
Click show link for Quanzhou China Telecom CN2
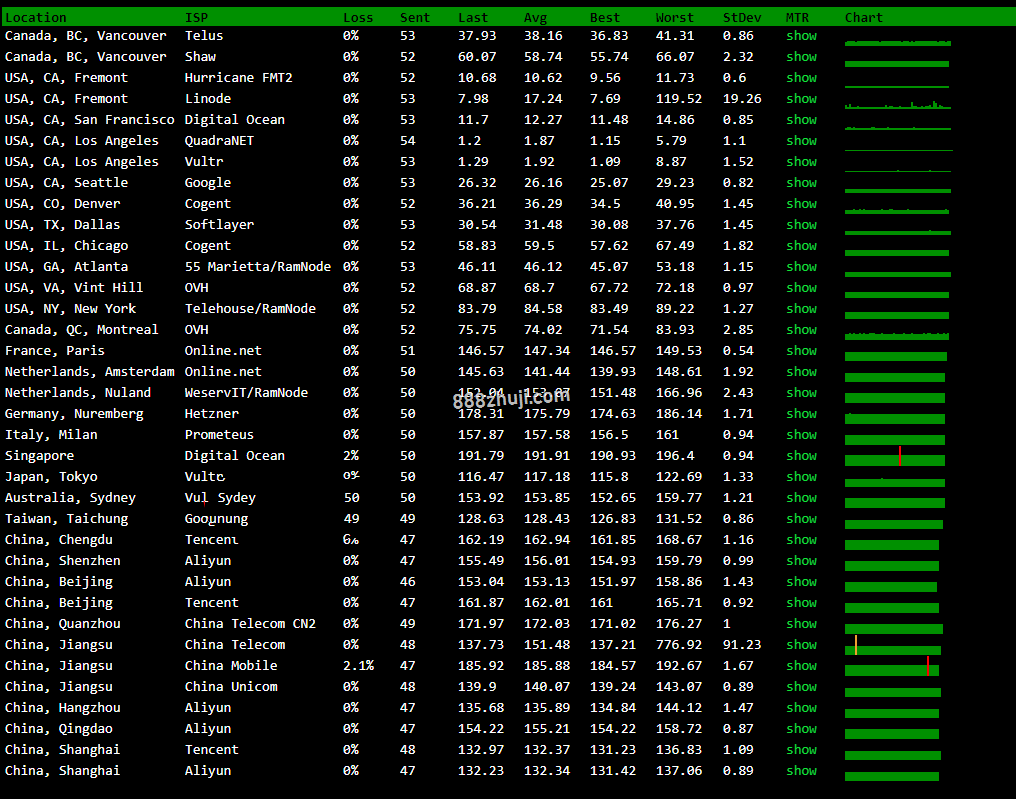(x=802, y=623)
